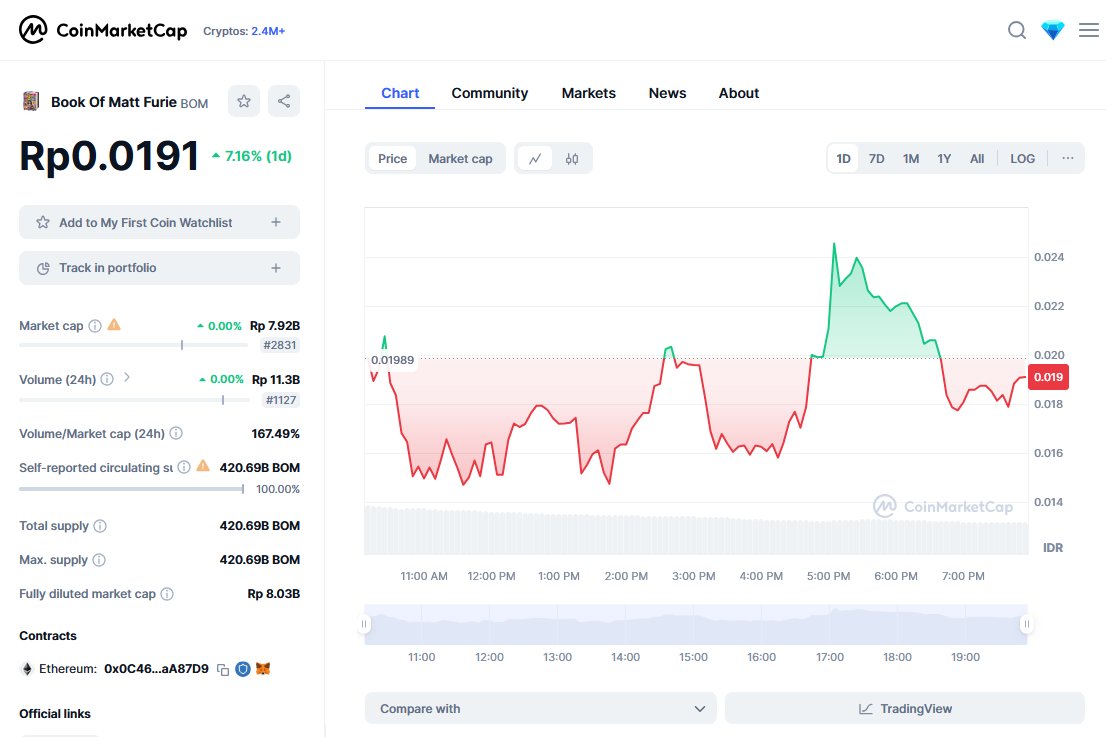Image resolution: width=1106 pixels, height=737 pixels.
Task: Click the Volume/Market cap info icon
Action: (176, 433)
